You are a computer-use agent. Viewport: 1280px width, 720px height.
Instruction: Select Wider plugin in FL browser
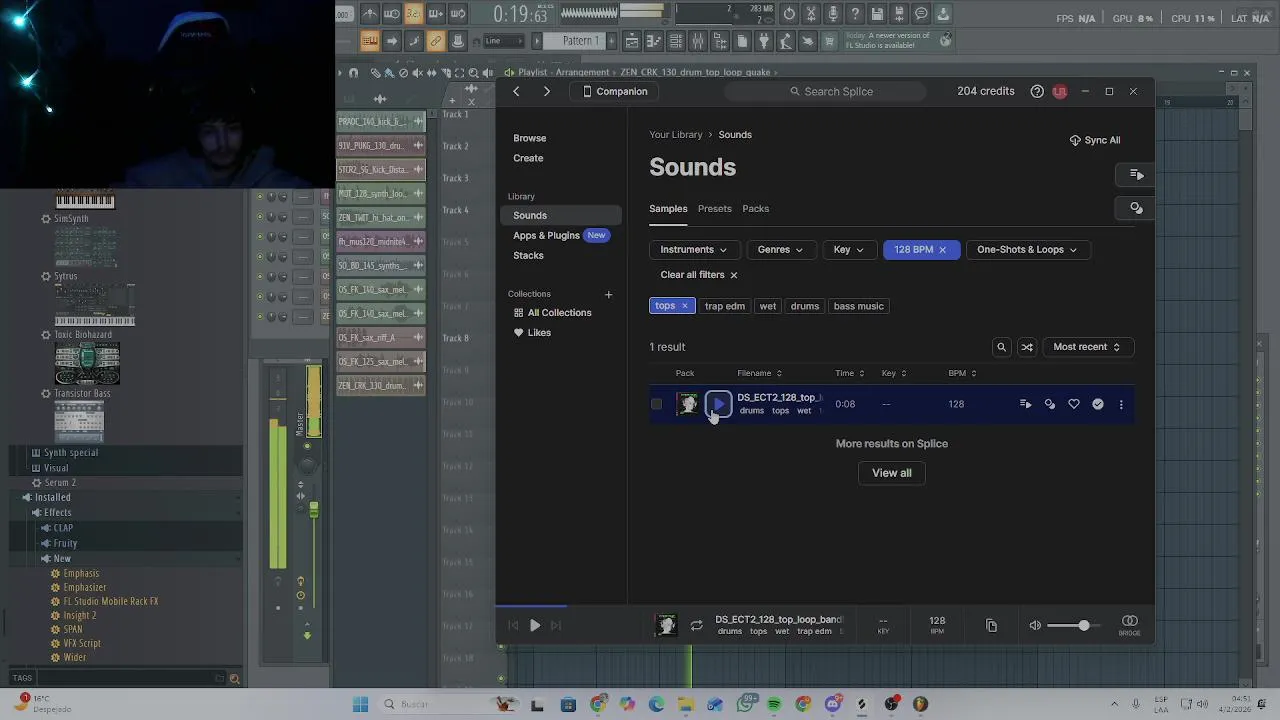click(75, 657)
